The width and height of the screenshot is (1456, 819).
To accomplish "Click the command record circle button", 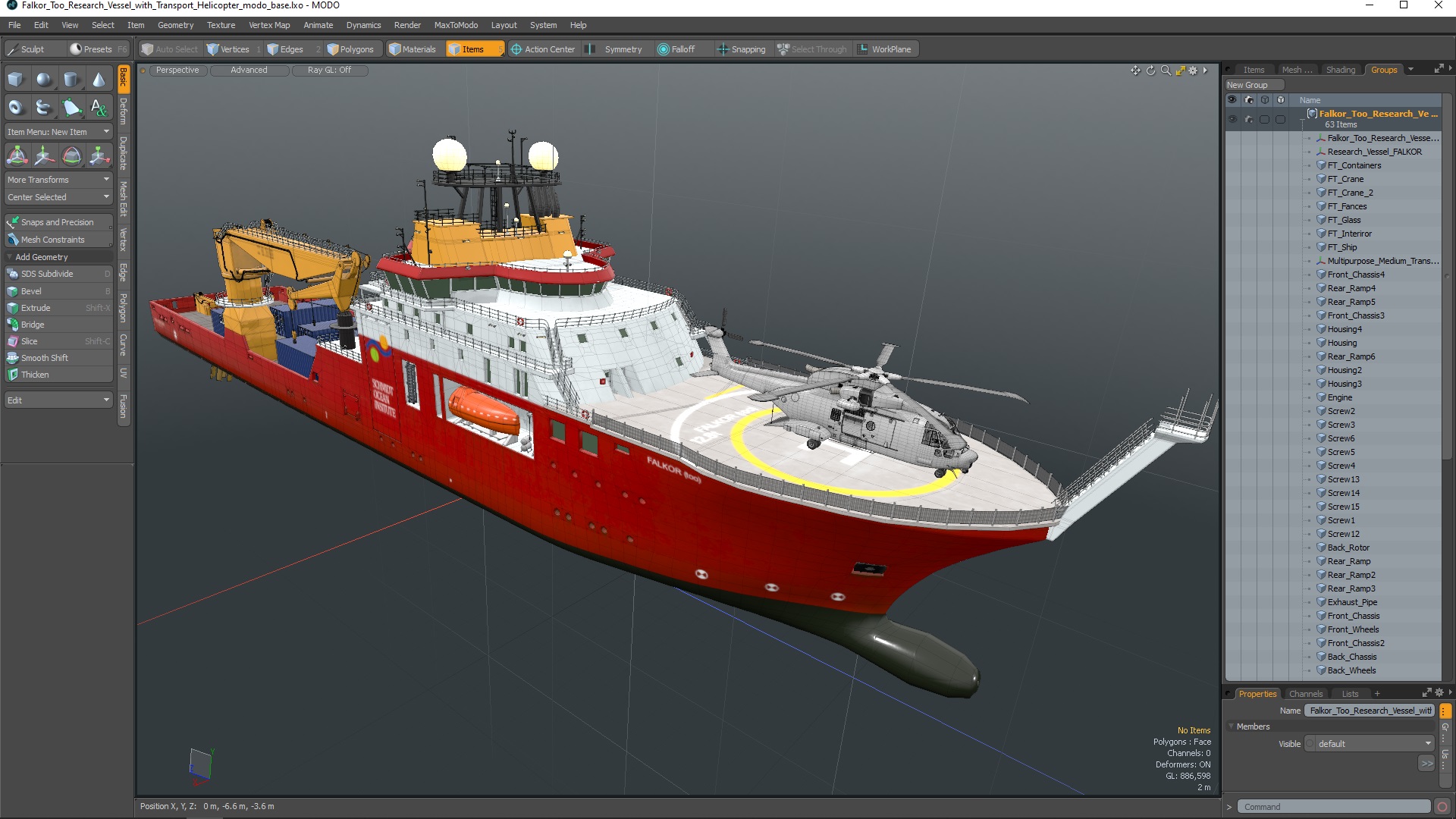I will pyautogui.click(x=1442, y=807).
